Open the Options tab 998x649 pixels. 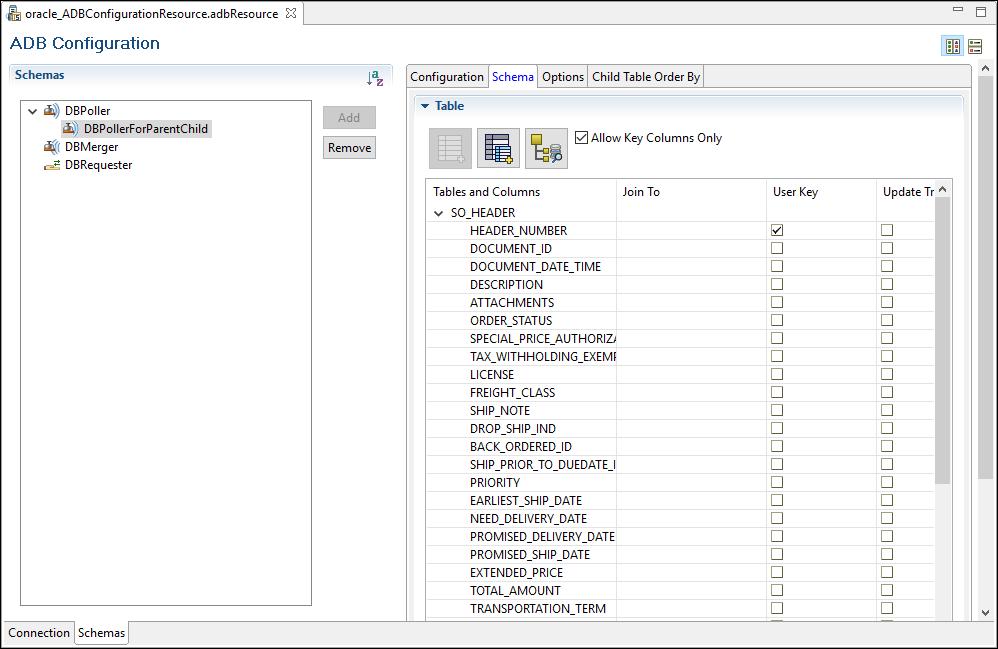(x=563, y=77)
